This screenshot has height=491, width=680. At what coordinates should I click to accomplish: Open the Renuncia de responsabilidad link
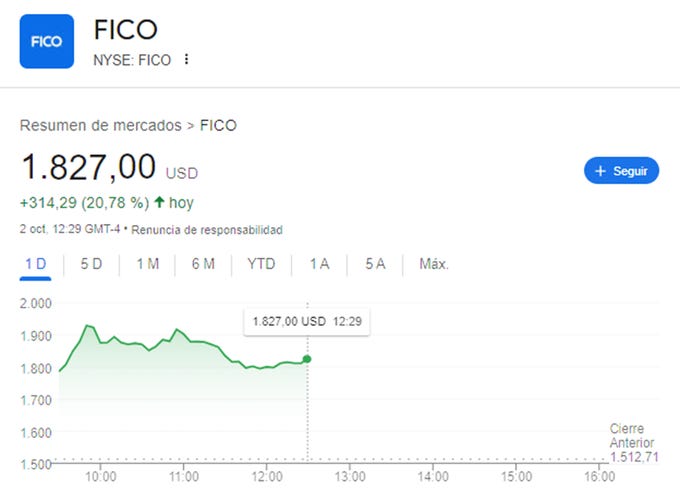pyautogui.click(x=207, y=230)
